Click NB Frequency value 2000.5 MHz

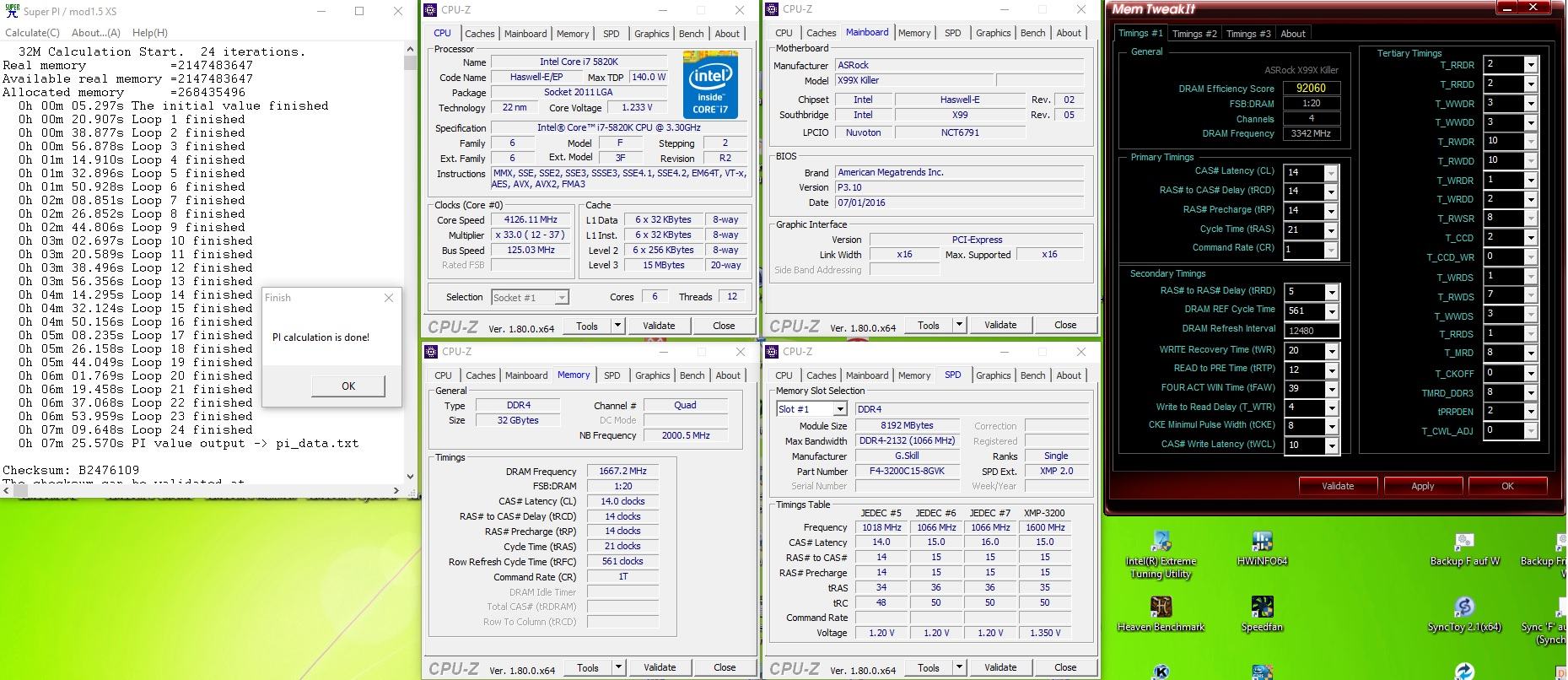[x=686, y=435]
